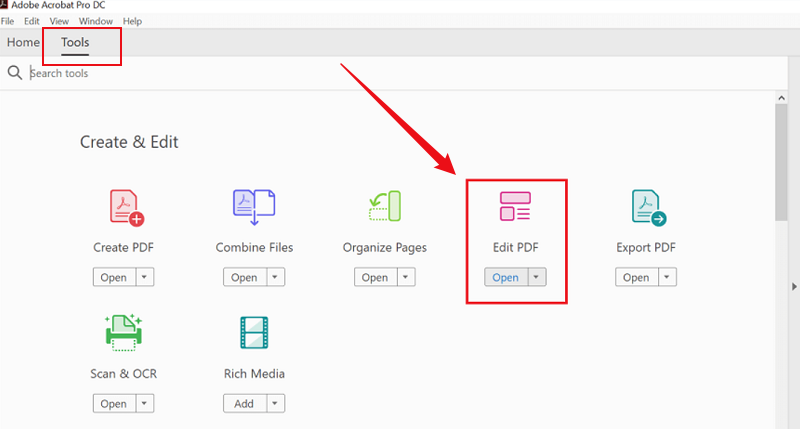Click the Create & Edit heading
The image size is (800, 429).
(x=129, y=142)
